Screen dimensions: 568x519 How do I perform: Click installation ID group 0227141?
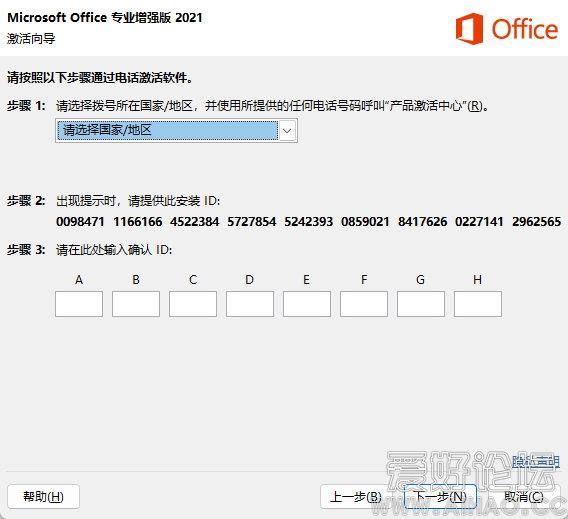pyautogui.click(x=479, y=222)
